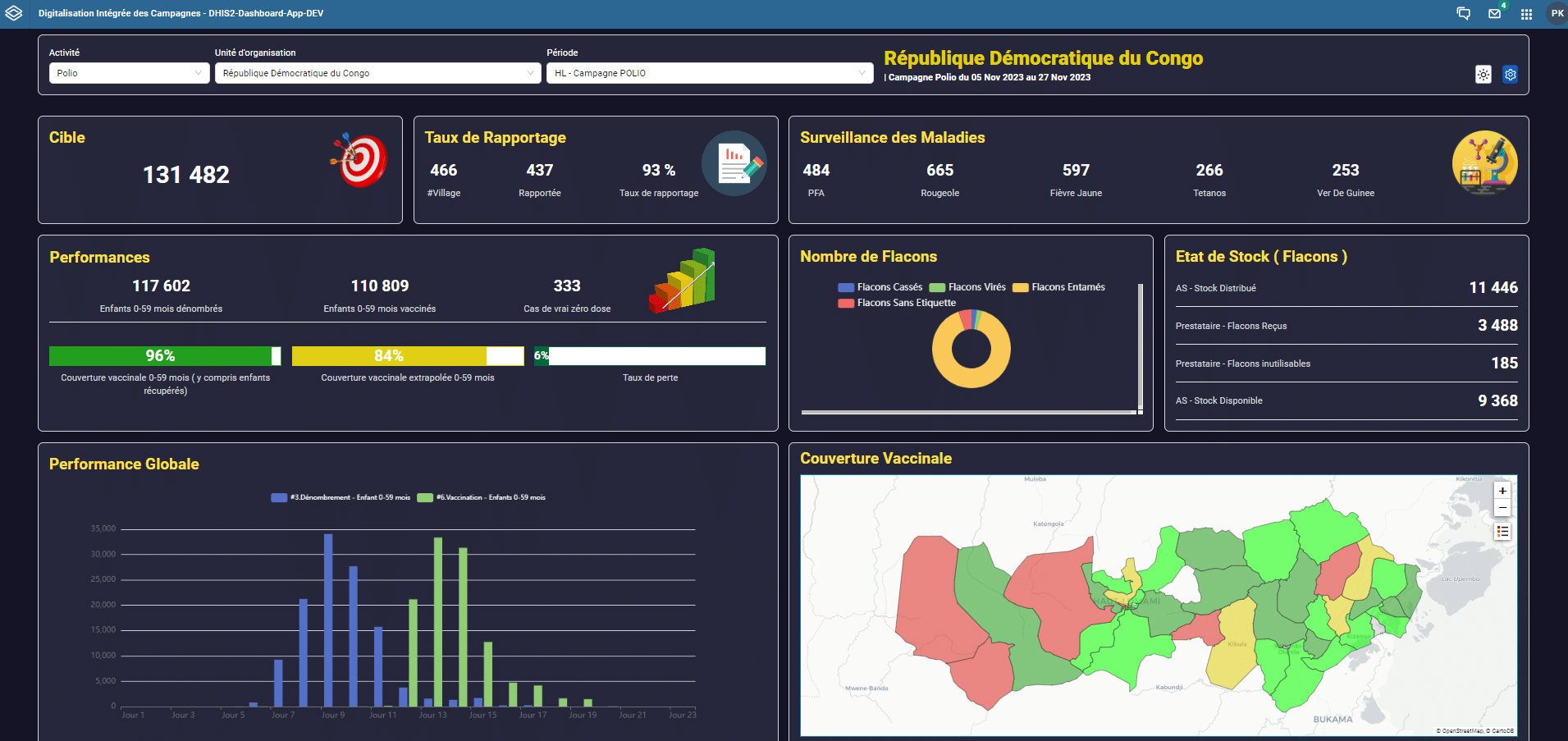Image resolution: width=1568 pixels, height=741 pixels.
Task: Zoom out of the map using the minus button
Action: [1502, 508]
